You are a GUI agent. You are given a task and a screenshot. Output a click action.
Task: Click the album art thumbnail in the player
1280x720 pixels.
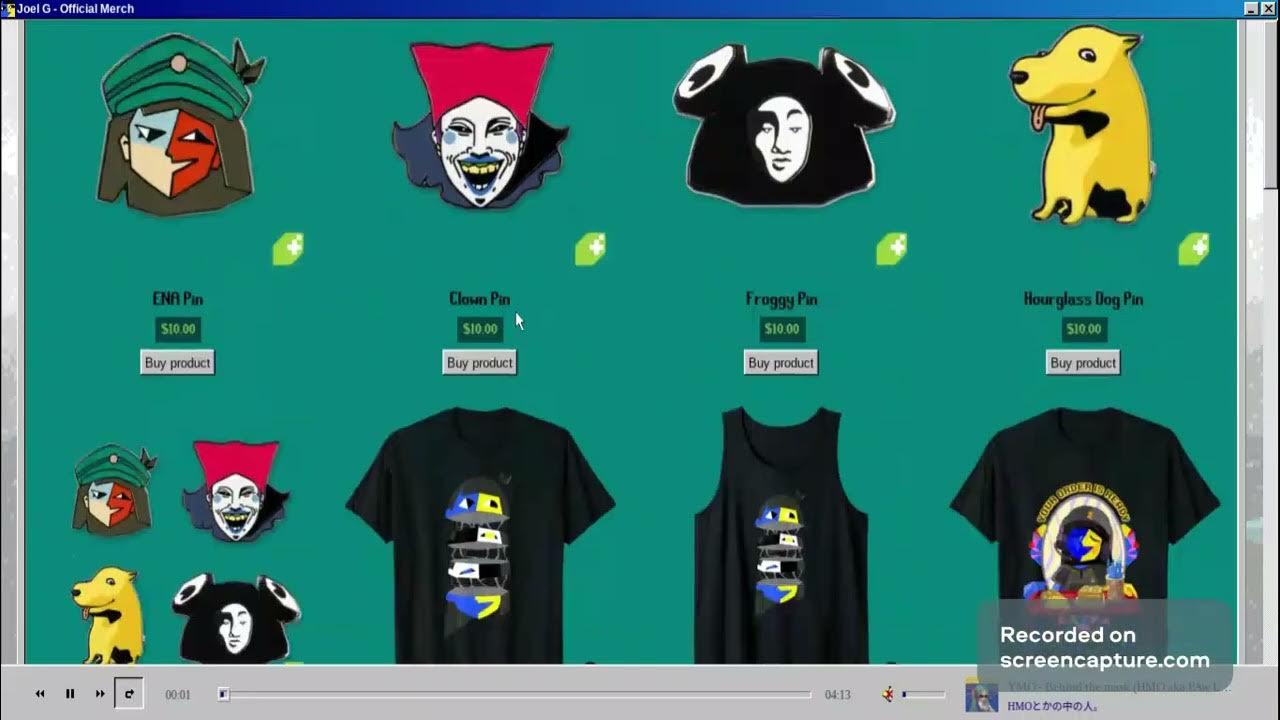(x=981, y=695)
